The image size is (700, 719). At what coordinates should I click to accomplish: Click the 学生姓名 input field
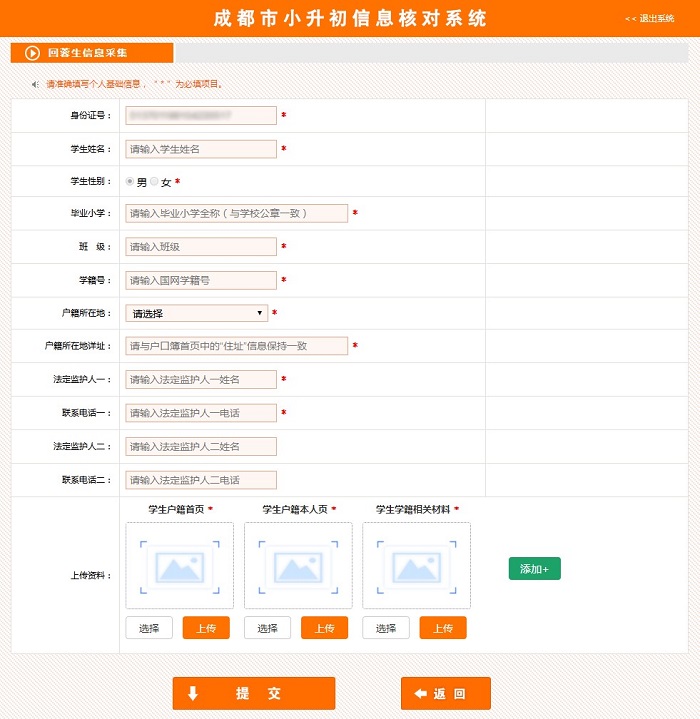pyautogui.click(x=201, y=149)
